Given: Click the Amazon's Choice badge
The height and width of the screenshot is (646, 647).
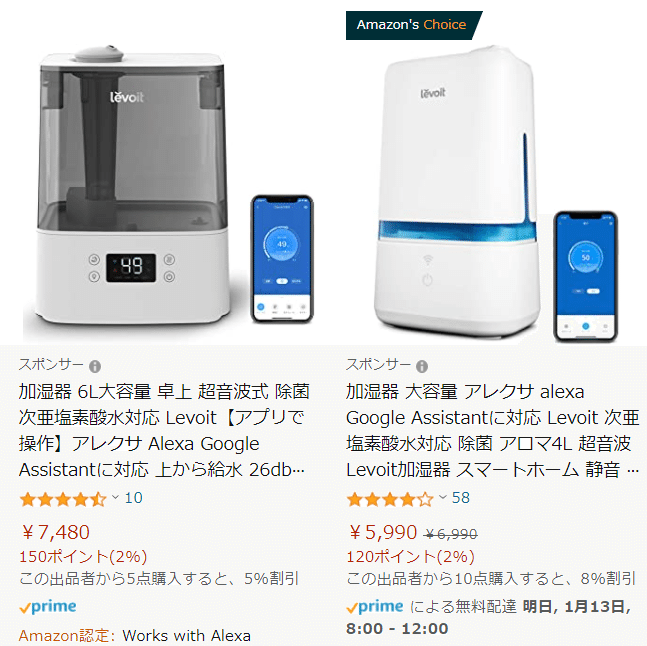Looking at the screenshot, I should click(x=413, y=25).
